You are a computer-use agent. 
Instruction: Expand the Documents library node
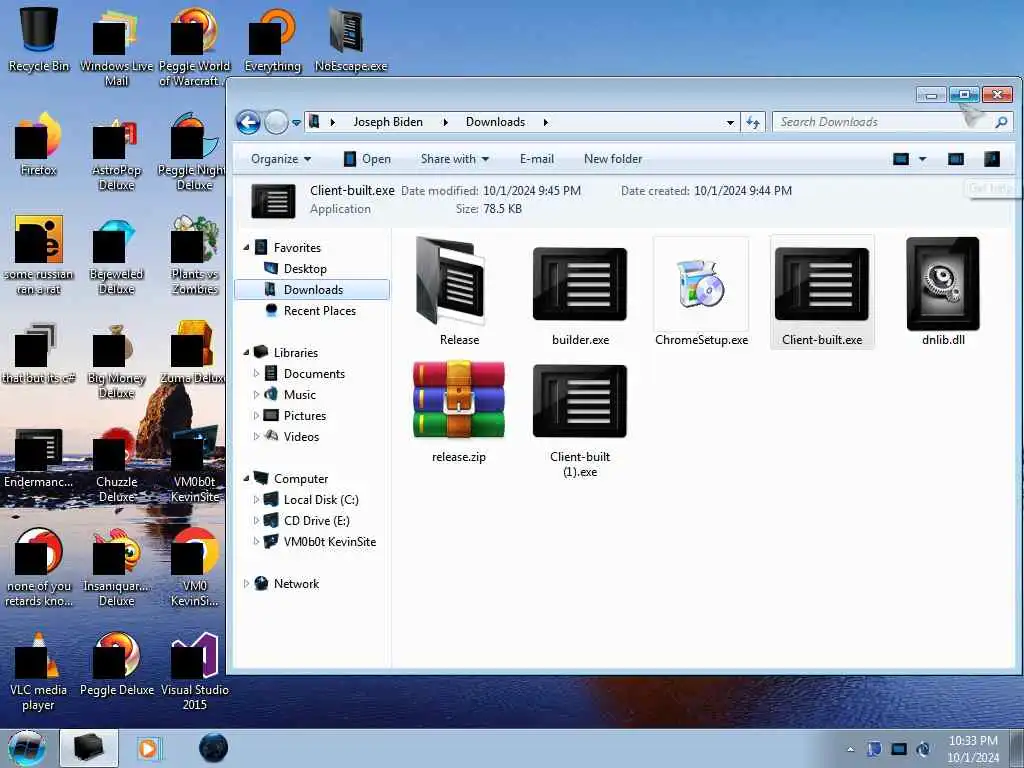point(256,374)
